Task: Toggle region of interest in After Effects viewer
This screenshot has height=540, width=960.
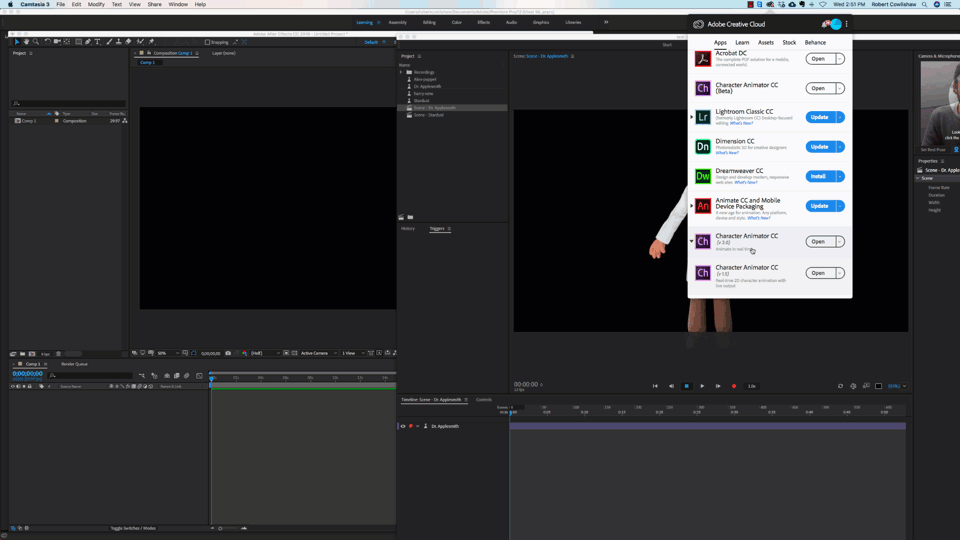Action: pyautogui.click(x=286, y=353)
